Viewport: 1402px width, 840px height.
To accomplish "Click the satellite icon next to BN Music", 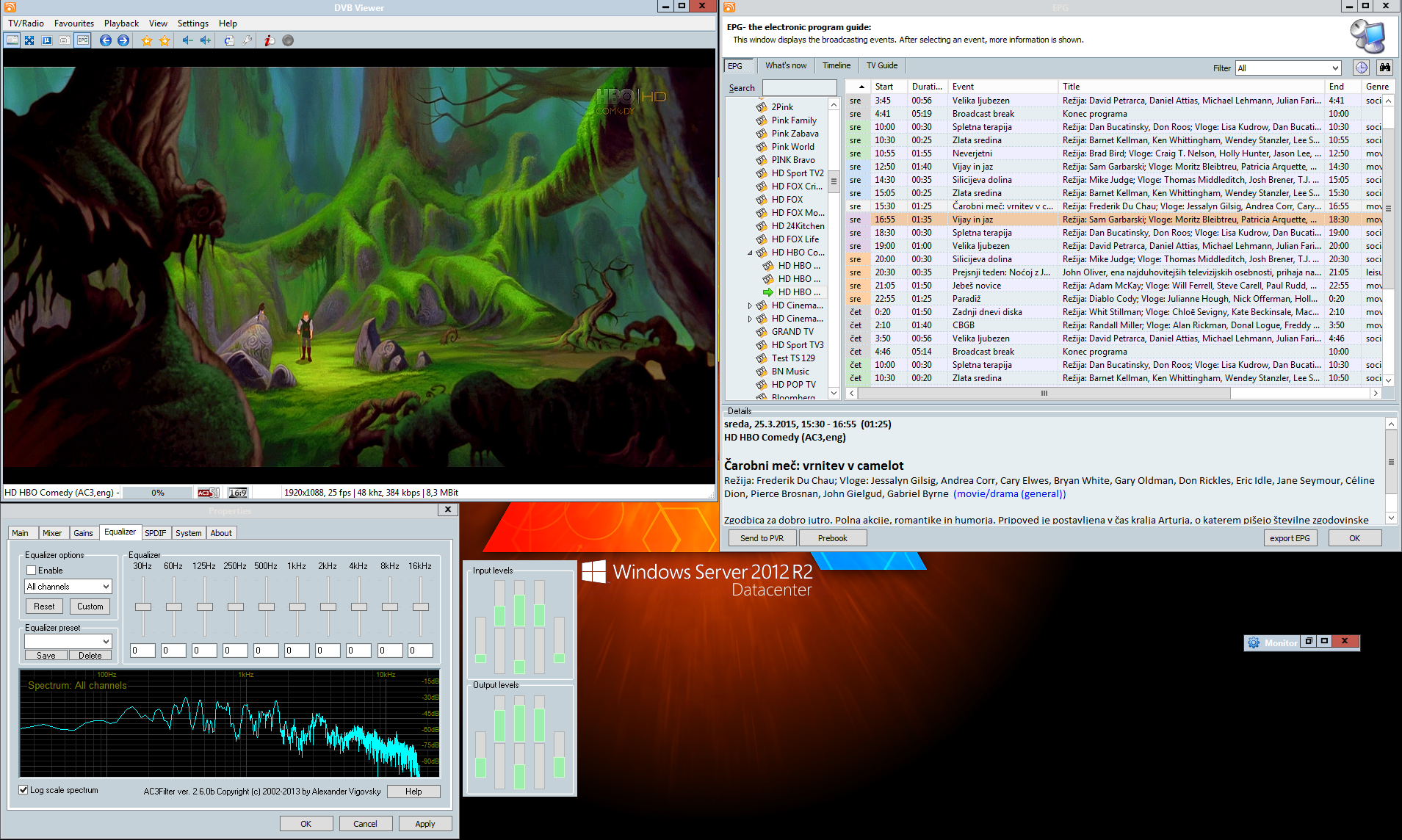I will [762, 372].
